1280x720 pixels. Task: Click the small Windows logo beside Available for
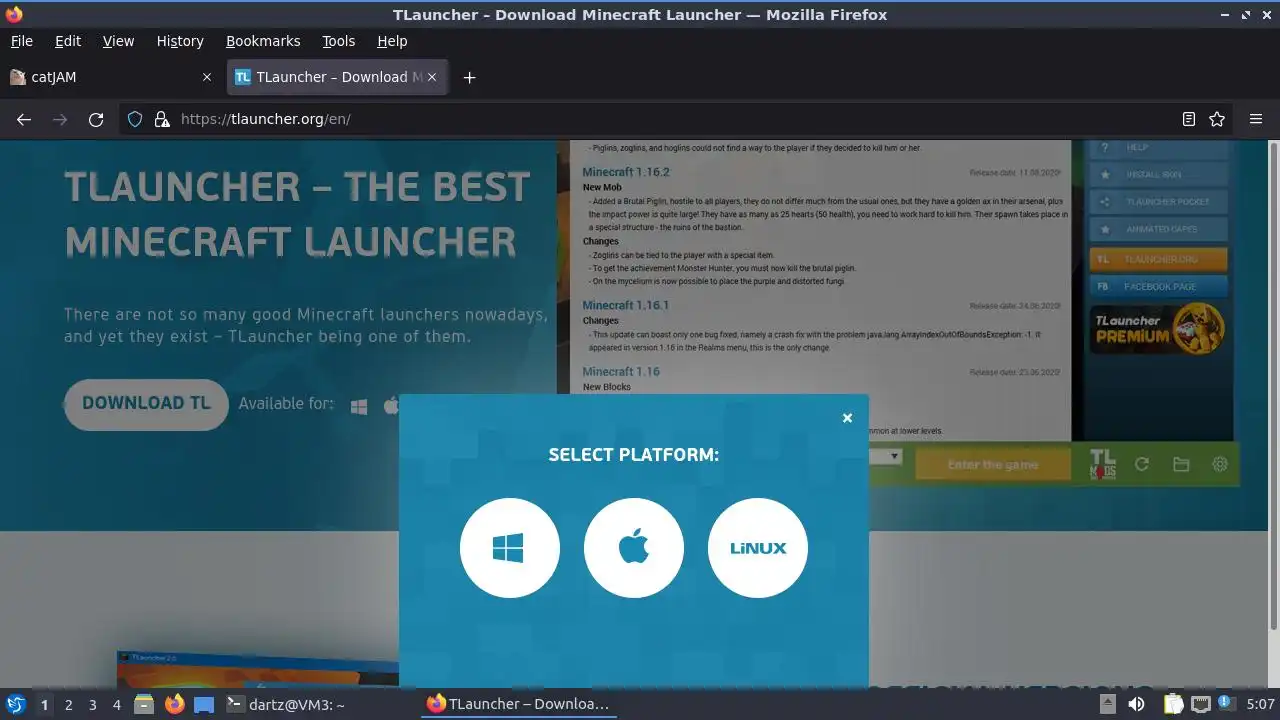359,406
